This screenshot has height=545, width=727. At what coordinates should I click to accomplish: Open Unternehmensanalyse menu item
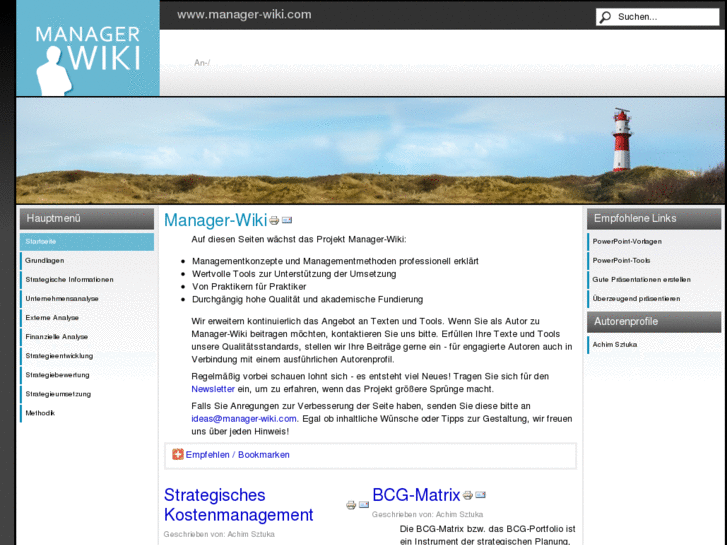pyautogui.click(x=87, y=299)
